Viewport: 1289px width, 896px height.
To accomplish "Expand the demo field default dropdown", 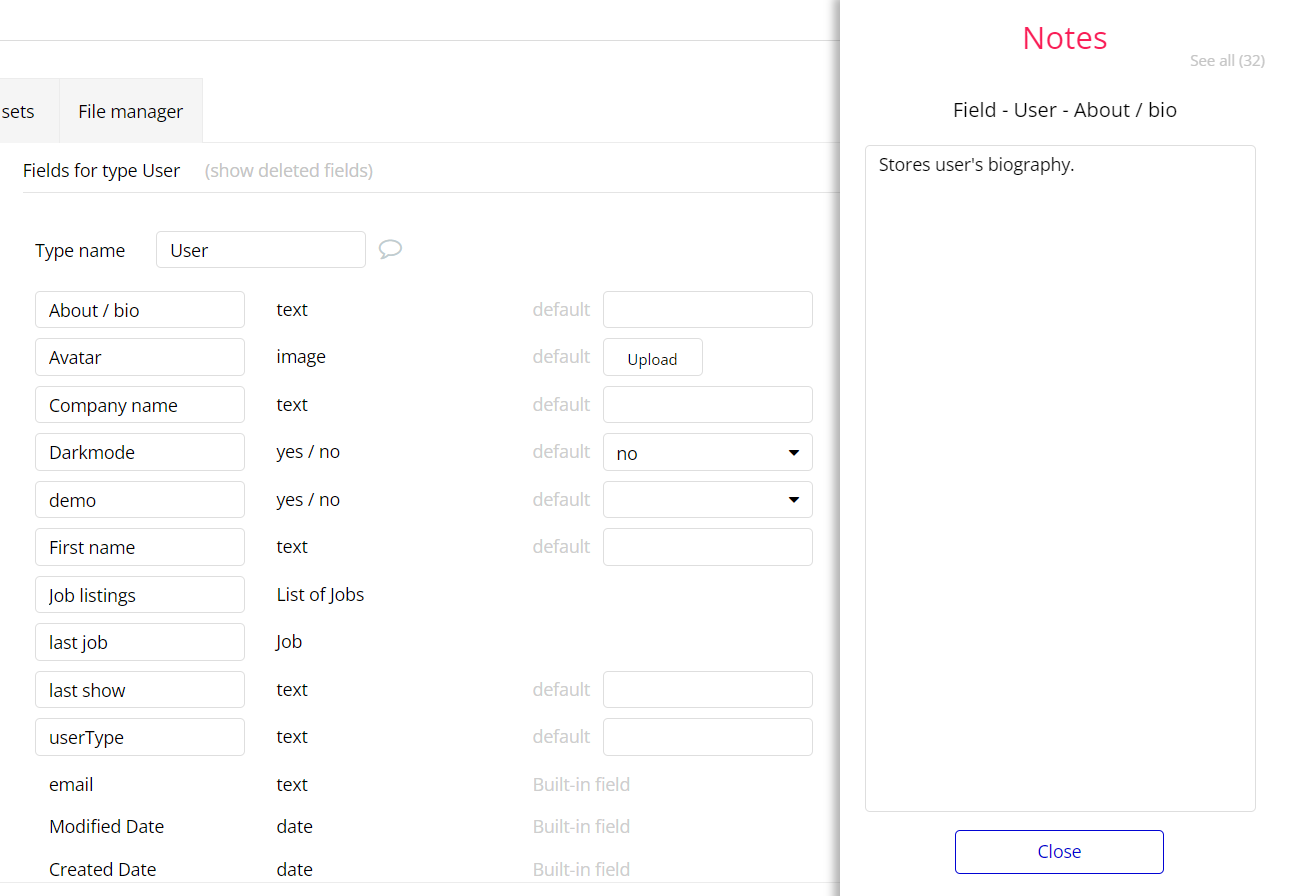I will pos(707,500).
